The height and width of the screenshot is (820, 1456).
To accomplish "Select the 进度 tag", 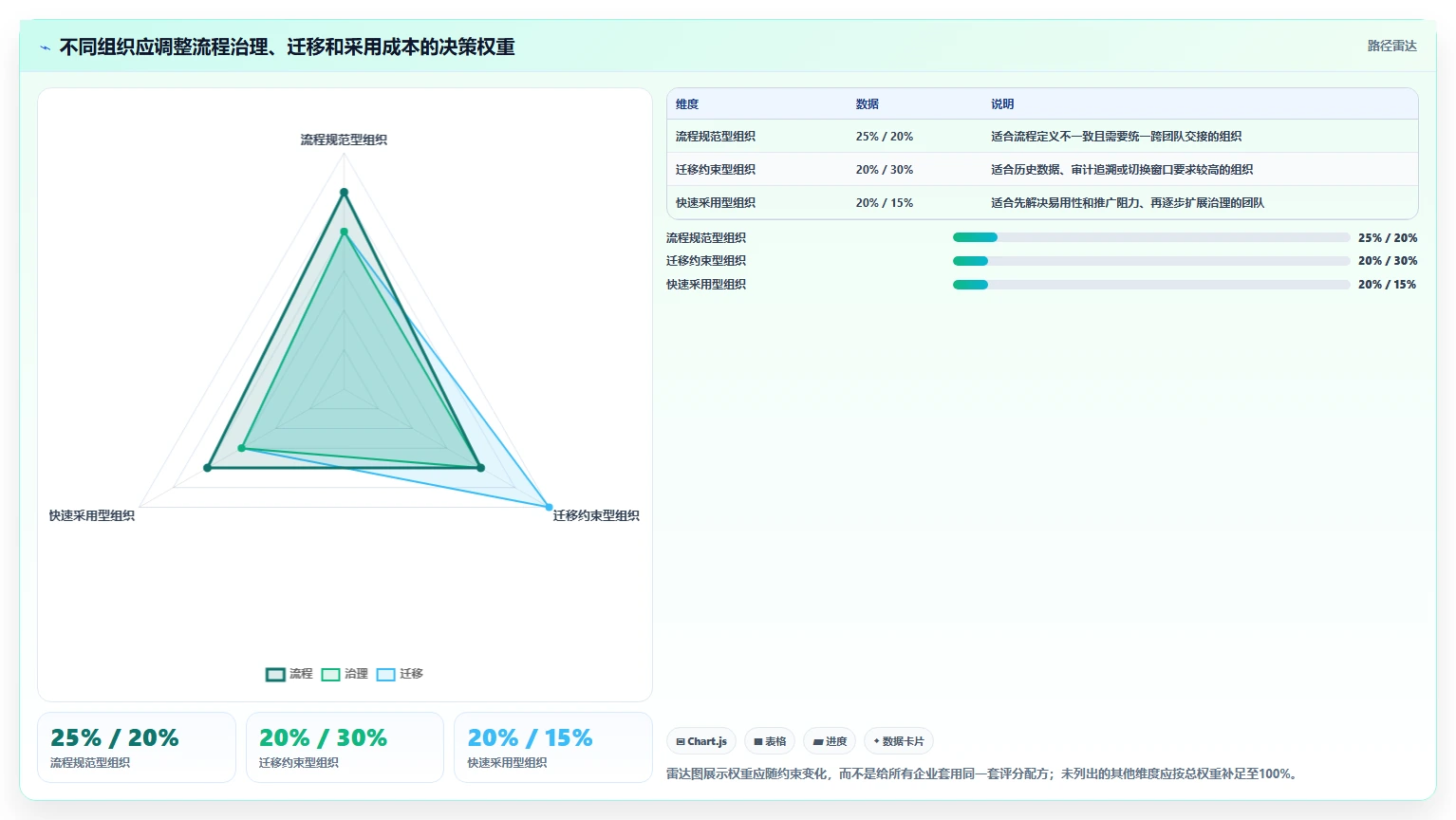I will coord(830,741).
